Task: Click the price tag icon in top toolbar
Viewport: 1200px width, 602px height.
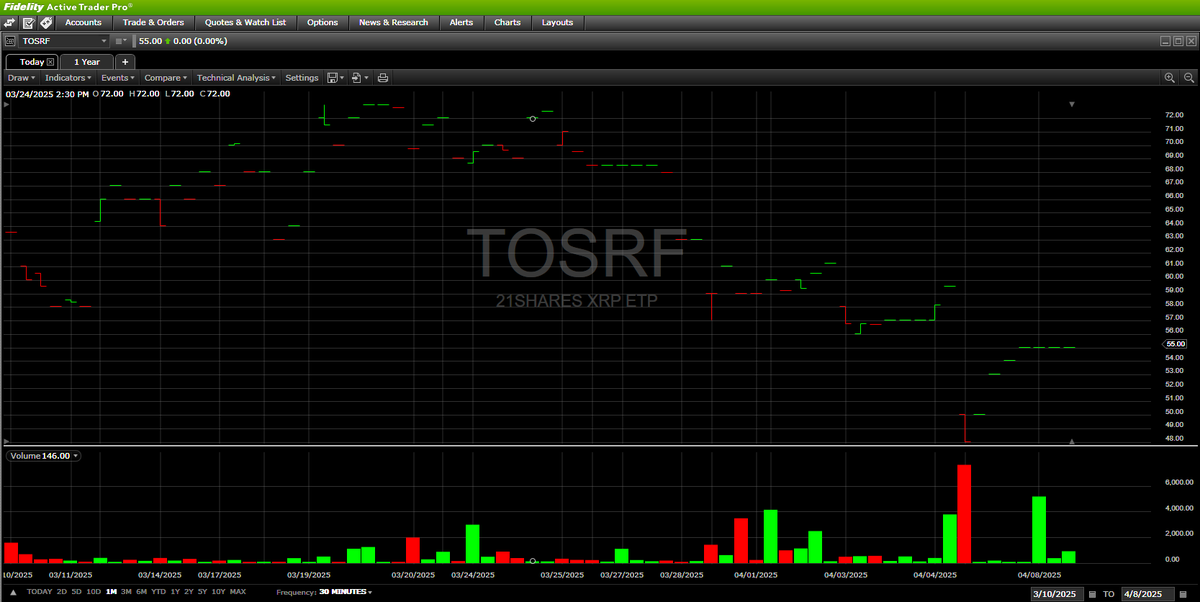Action: [x=46, y=22]
